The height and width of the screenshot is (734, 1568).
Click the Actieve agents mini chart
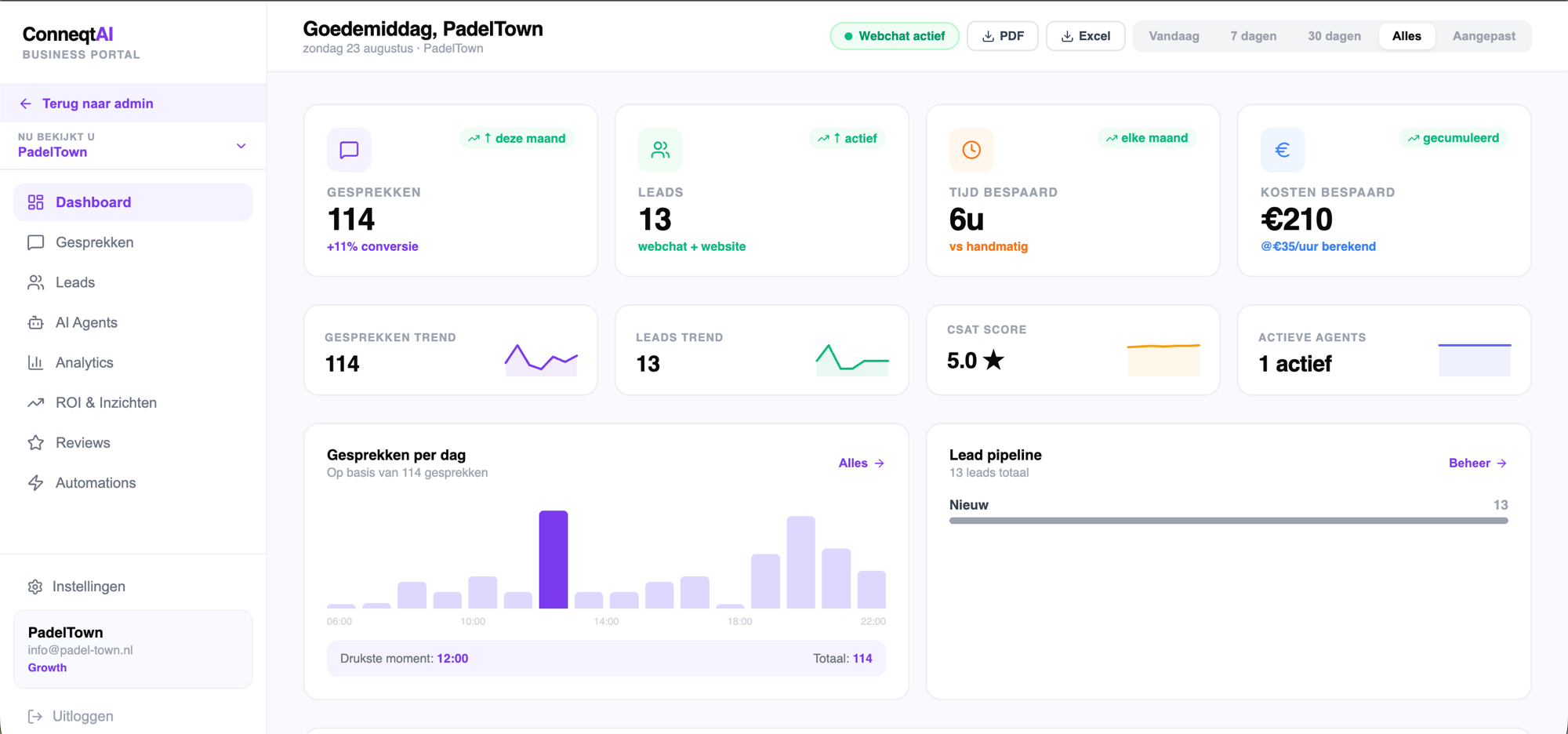[1475, 358]
